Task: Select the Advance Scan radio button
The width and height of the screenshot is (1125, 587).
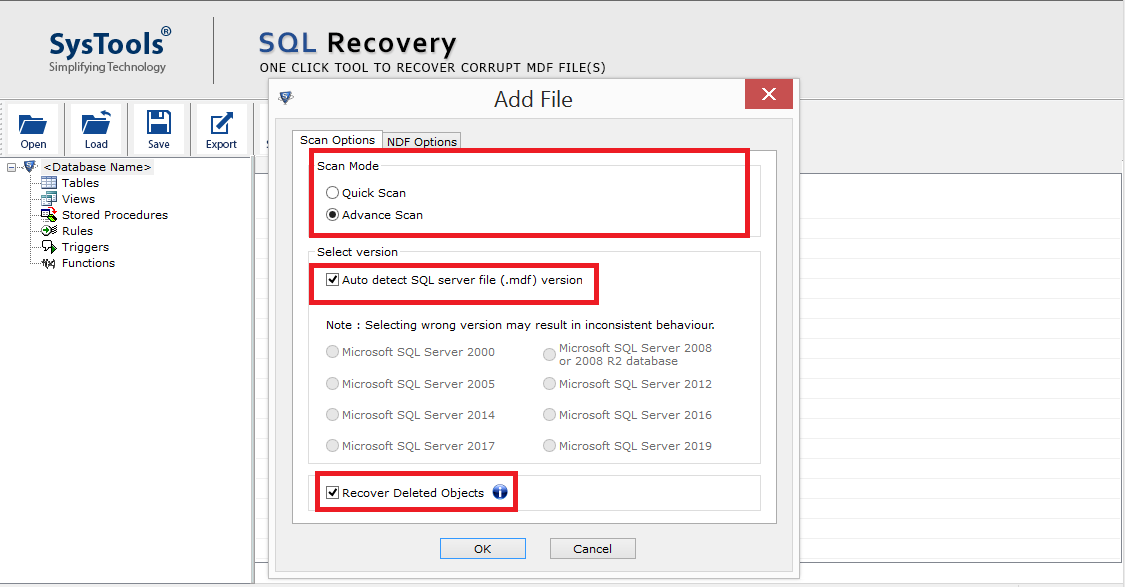Action: click(x=332, y=215)
